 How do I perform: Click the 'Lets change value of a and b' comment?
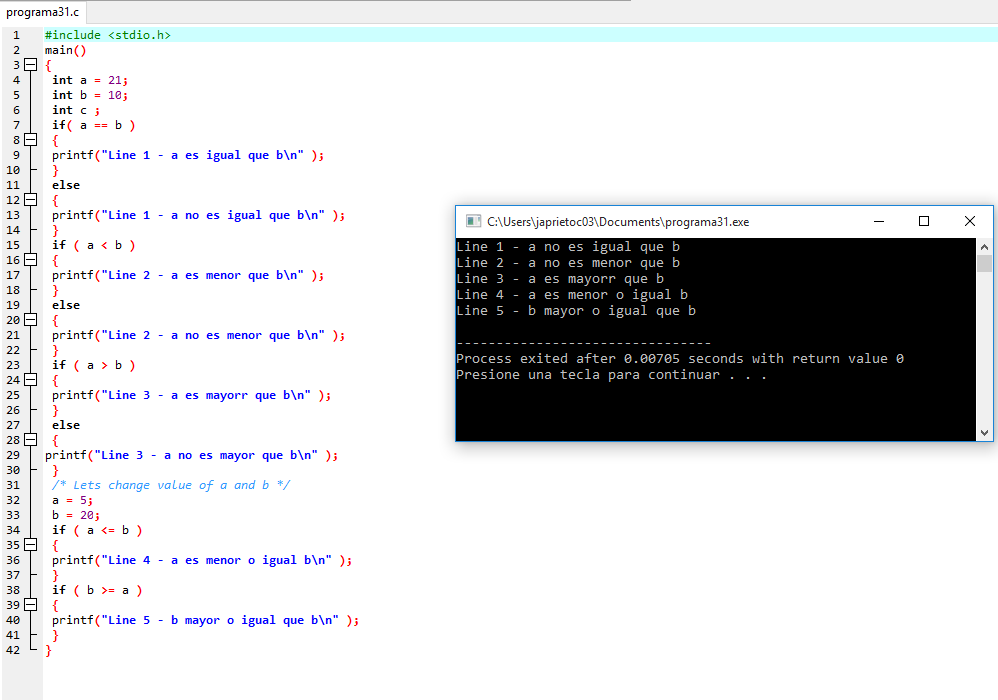[x=171, y=485]
